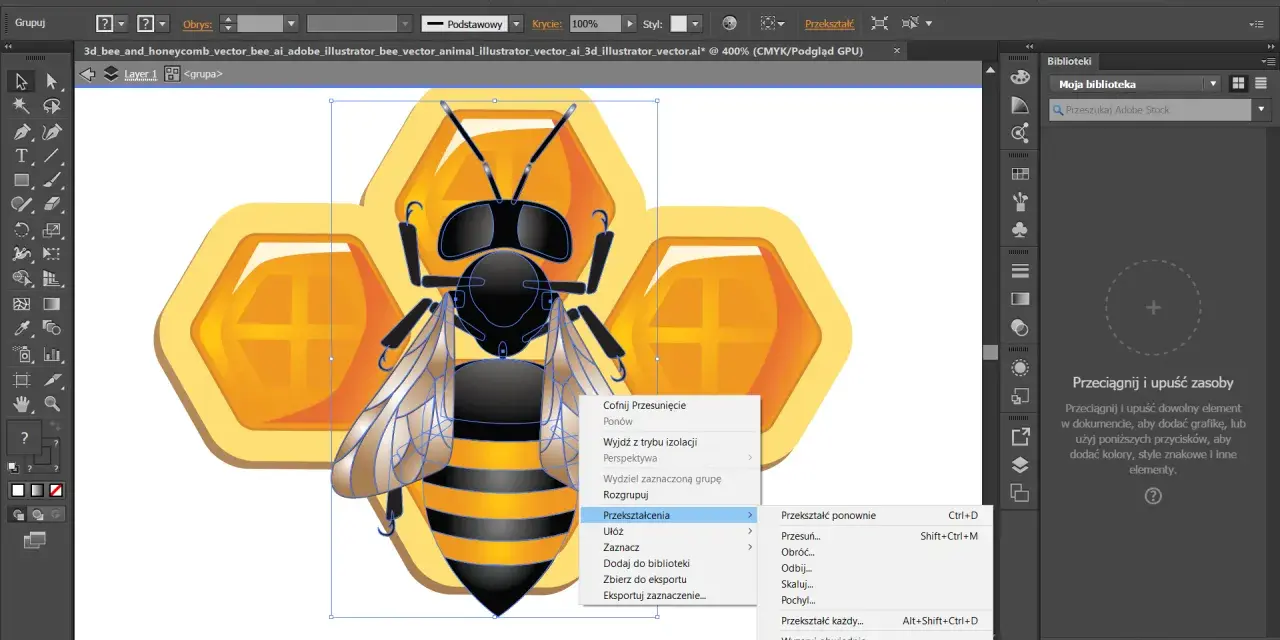The width and height of the screenshot is (1280, 640).
Task: Select the Artboard tool
Action: (x=22, y=379)
